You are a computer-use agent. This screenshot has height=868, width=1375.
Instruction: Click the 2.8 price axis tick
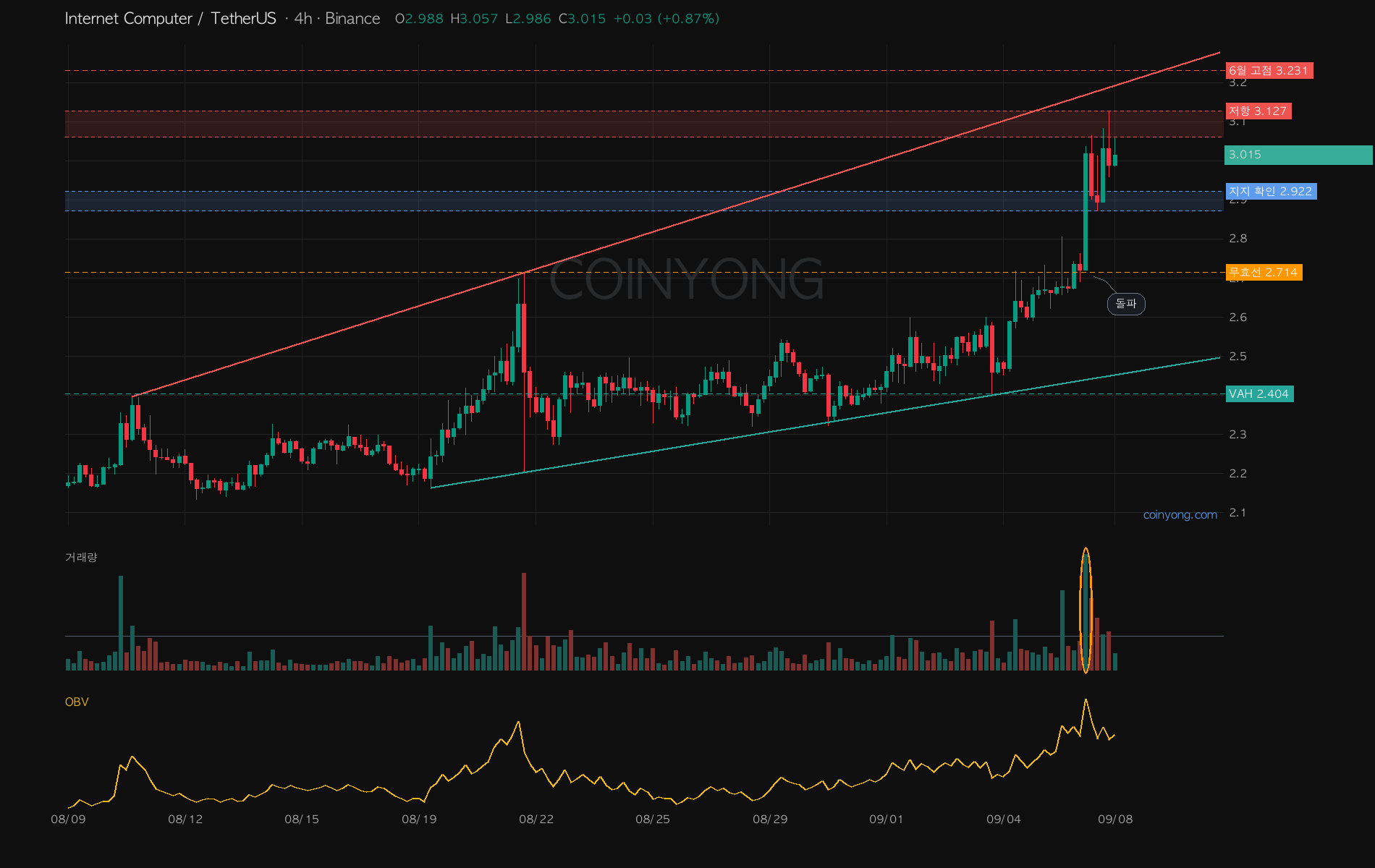(1238, 239)
